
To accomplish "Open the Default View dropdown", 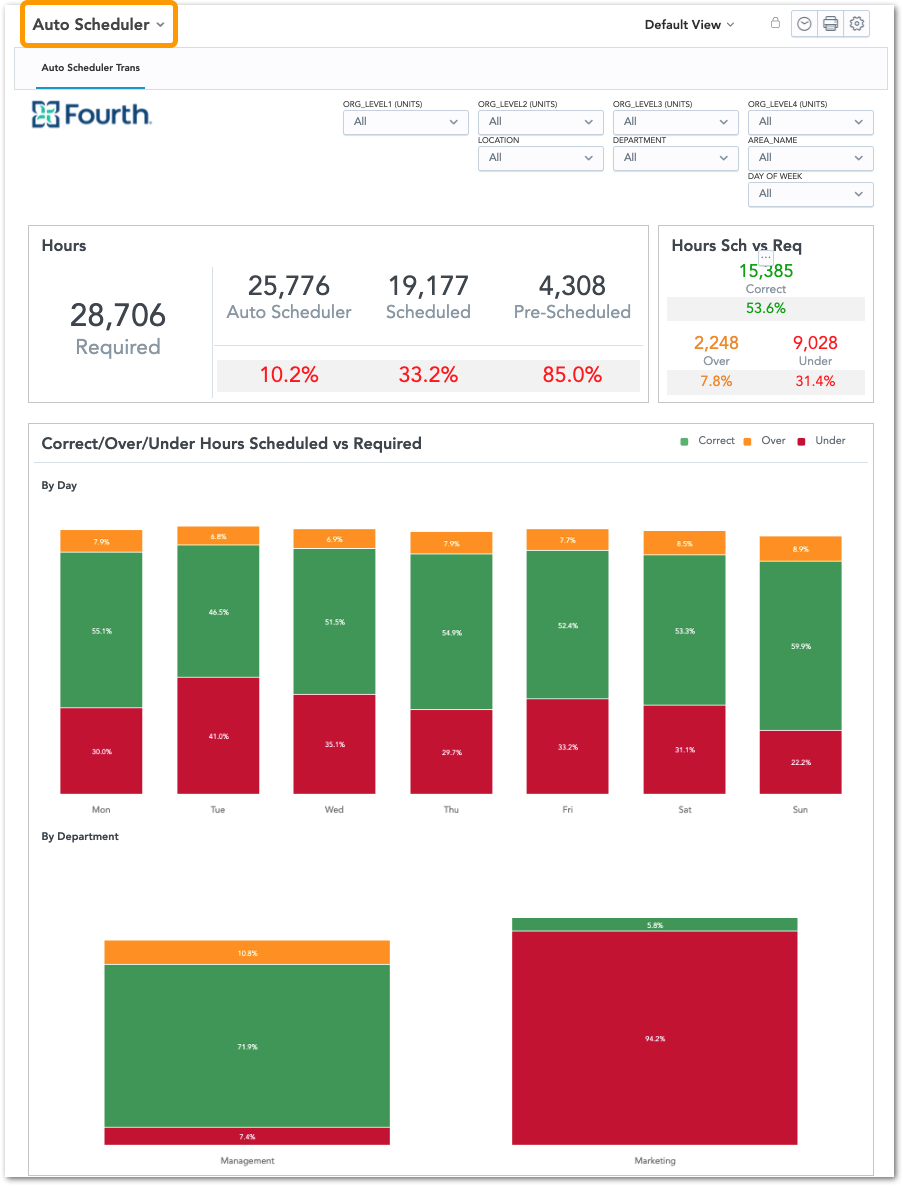I will point(689,25).
